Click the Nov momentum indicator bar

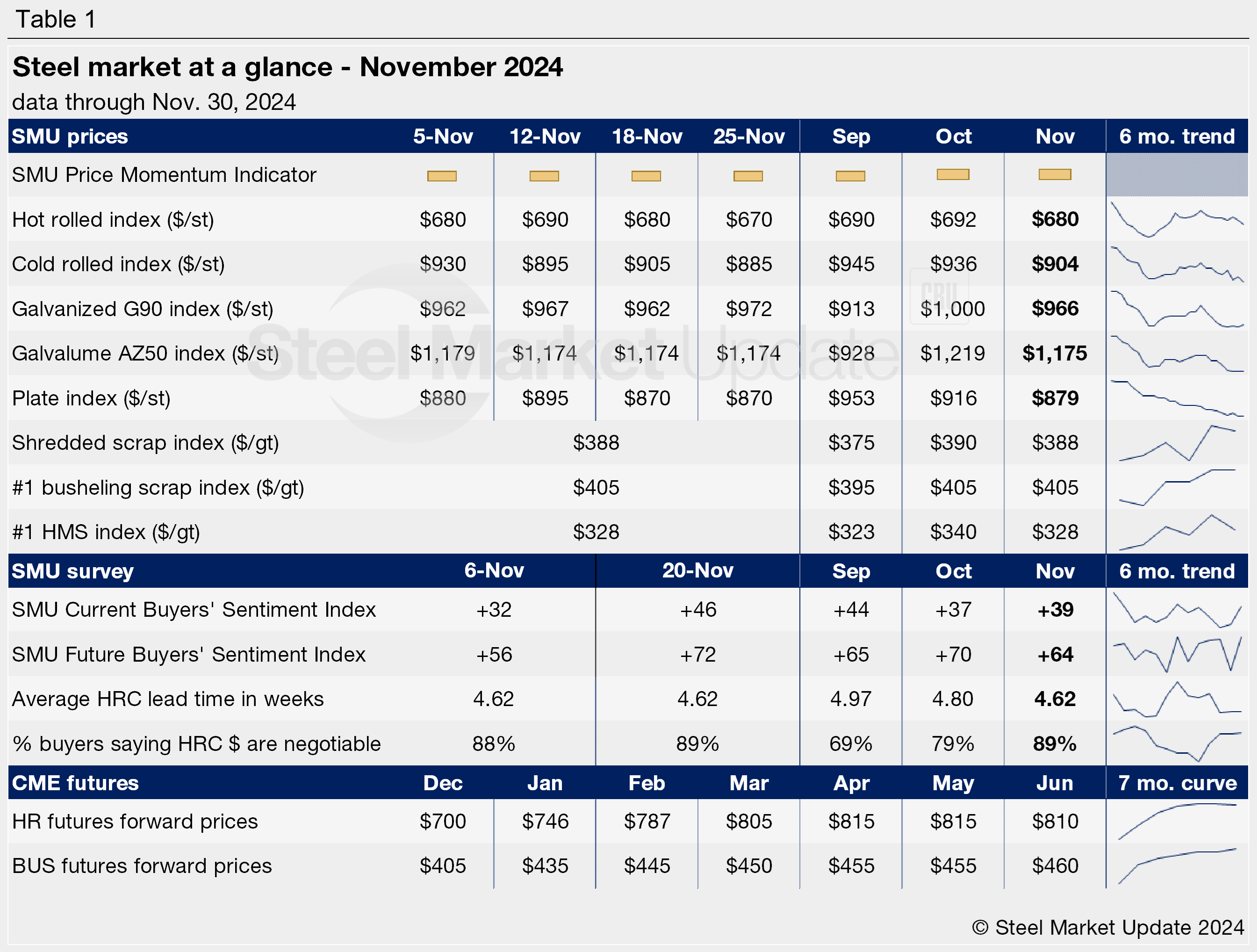pyautogui.click(x=1055, y=174)
